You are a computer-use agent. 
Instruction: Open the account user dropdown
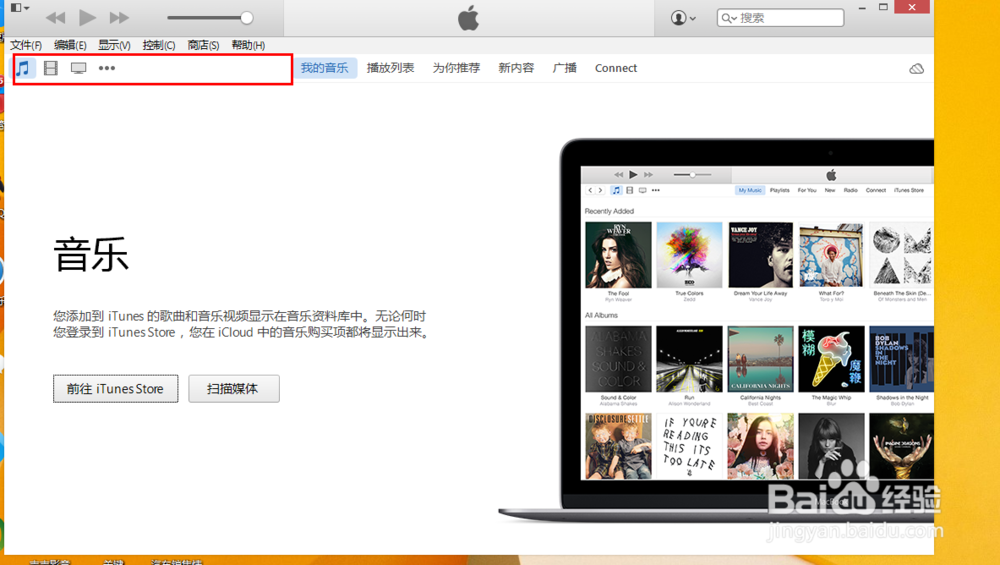coord(683,18)
